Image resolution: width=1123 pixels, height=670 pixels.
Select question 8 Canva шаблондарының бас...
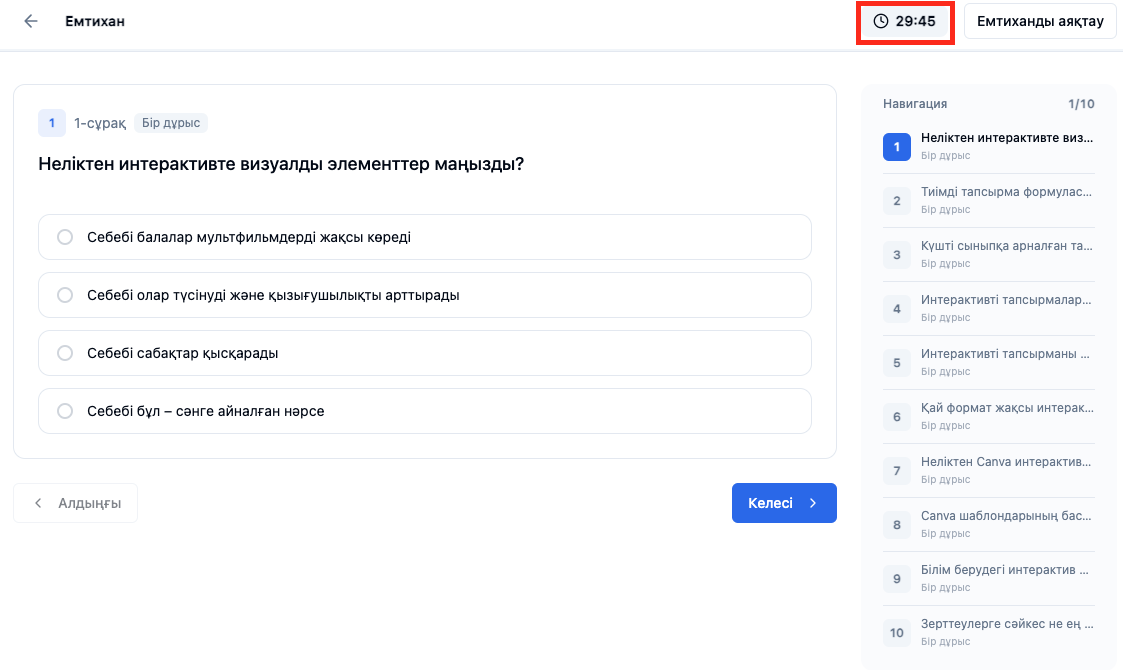(x=988, y=525)
